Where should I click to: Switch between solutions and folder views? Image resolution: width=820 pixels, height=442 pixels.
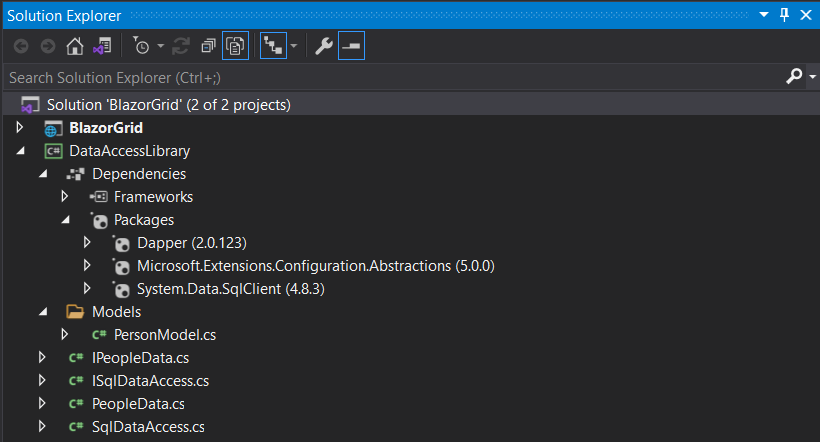pos(102,47)
